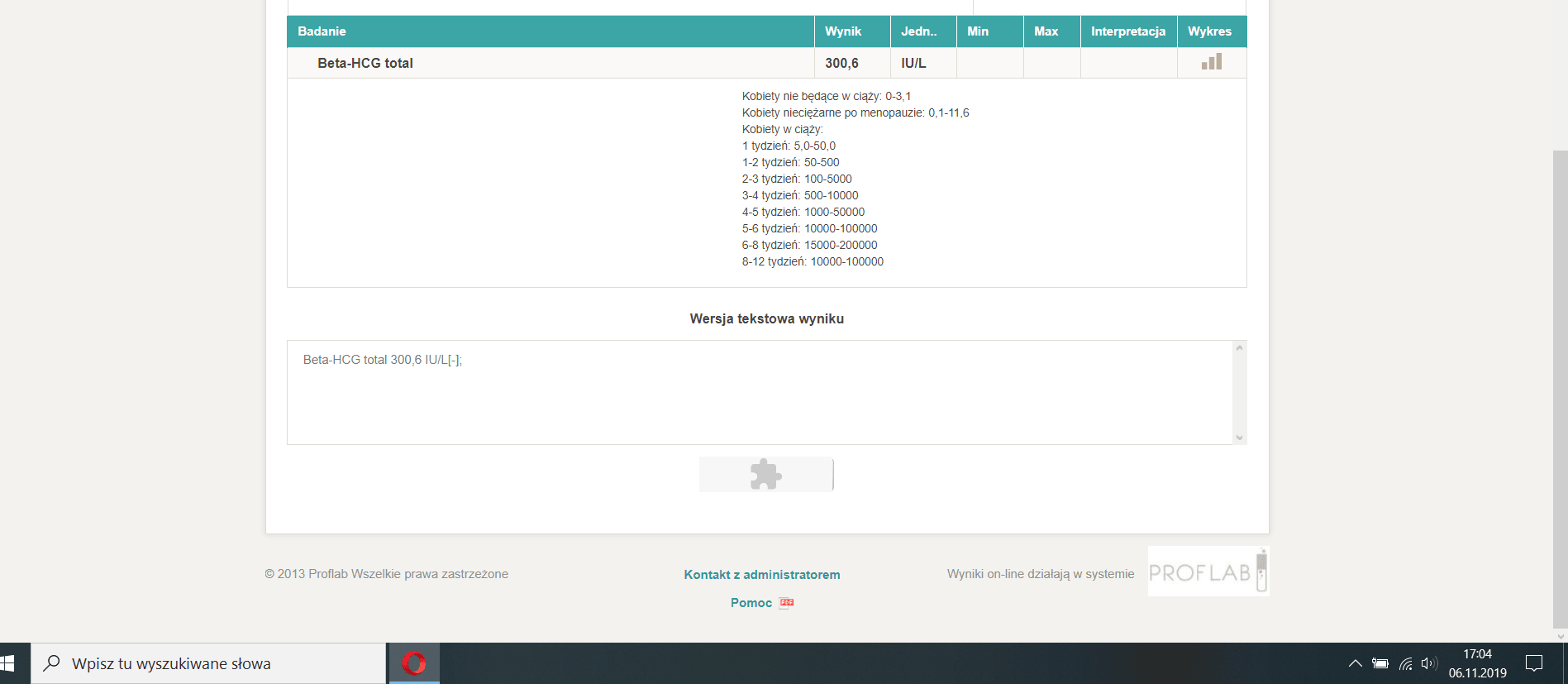Check the battery status tray icon
This screenshot has width=1568, height=684.
coord(1380,663)
